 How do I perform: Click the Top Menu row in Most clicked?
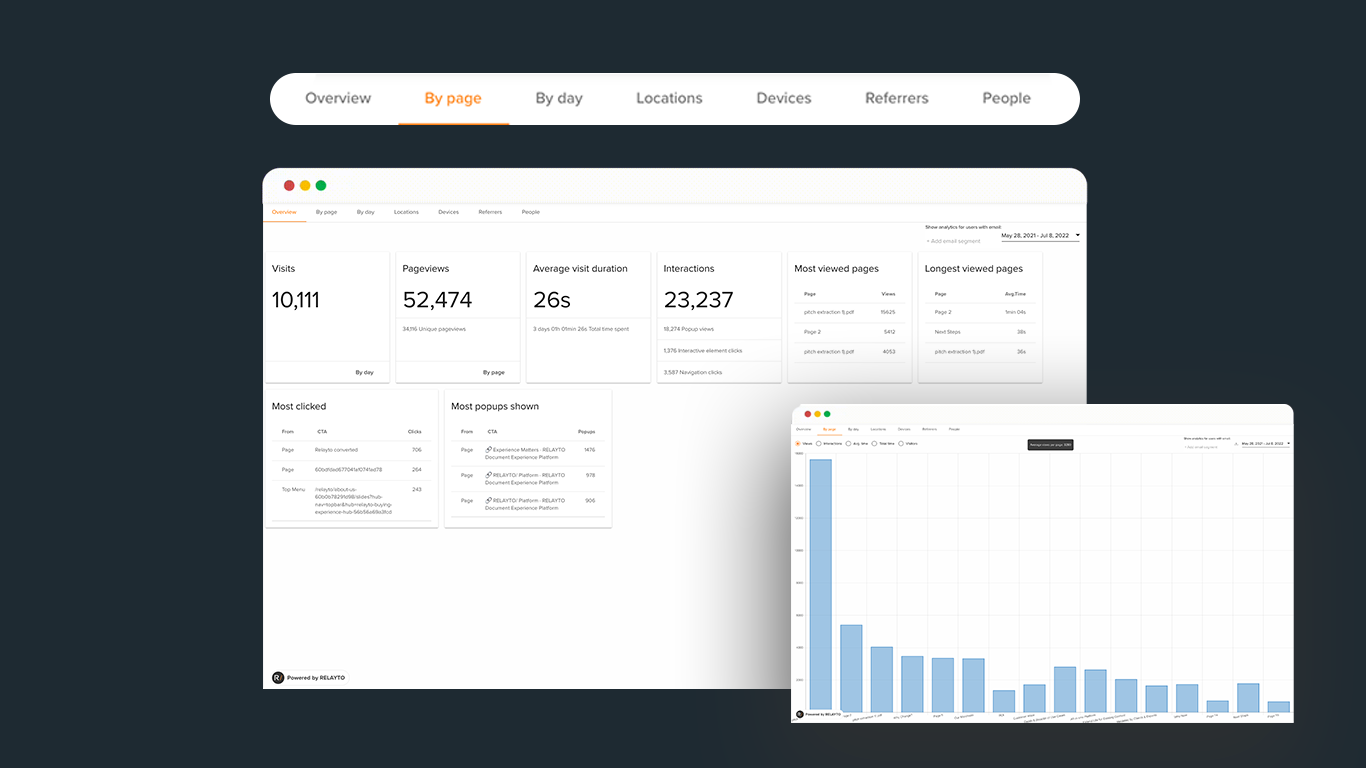[x=352, y=500]
